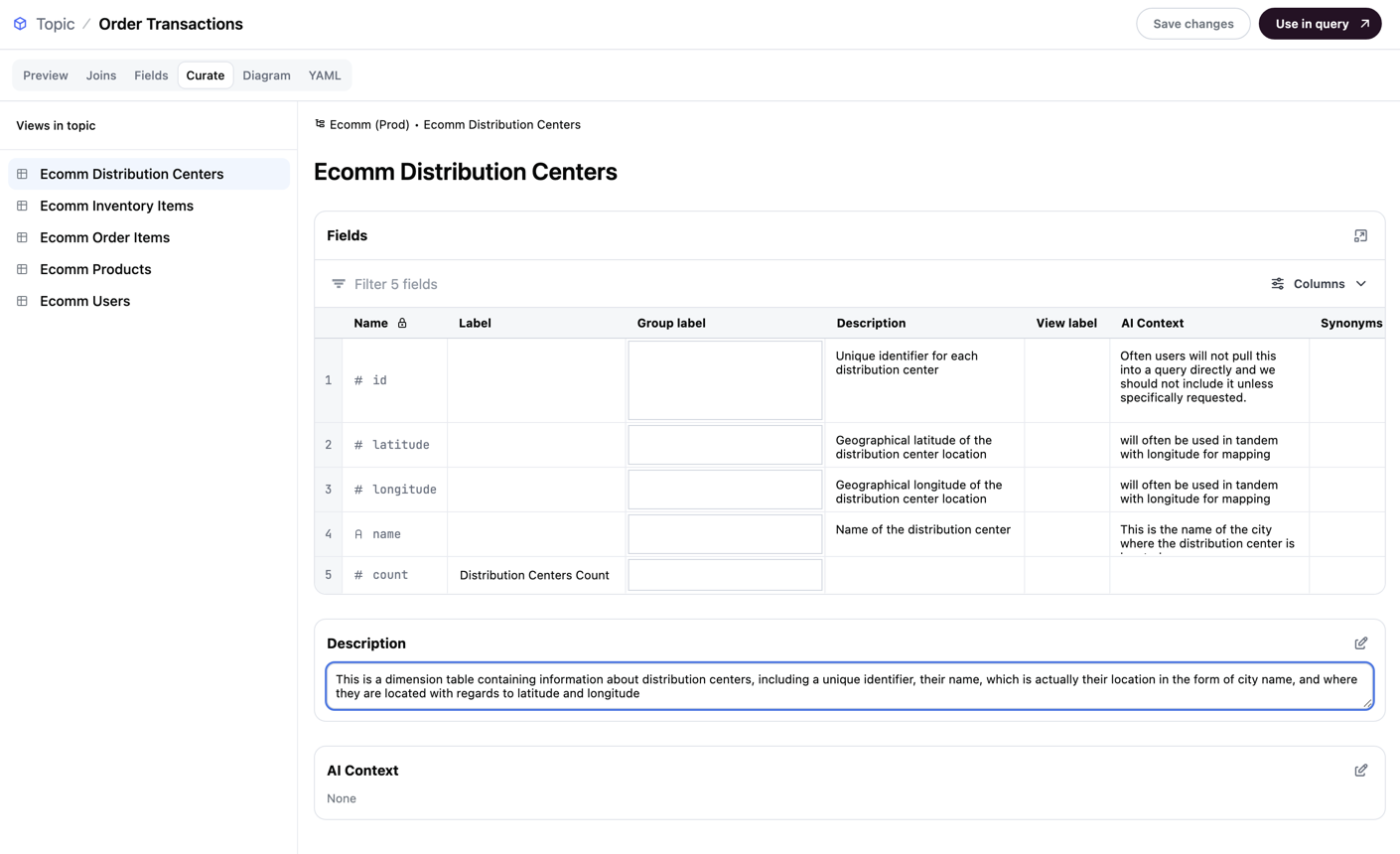The image size is (1400, 854).
Task: Select Ecomm Order Items view
Action: pos(149,237)
